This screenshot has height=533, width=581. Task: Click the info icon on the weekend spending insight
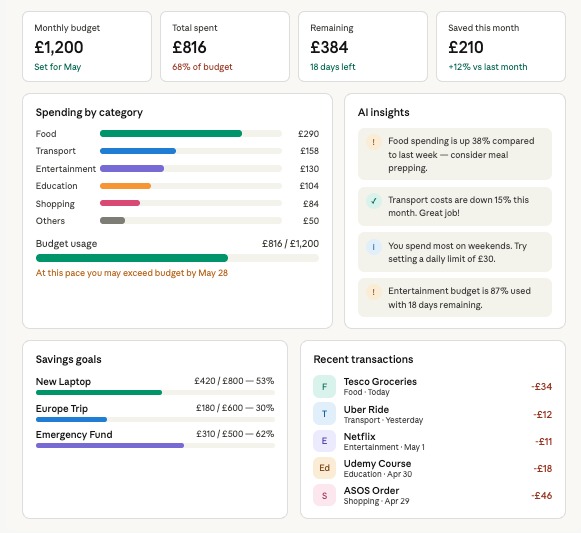pyautogui.click(x=374, y=247)
